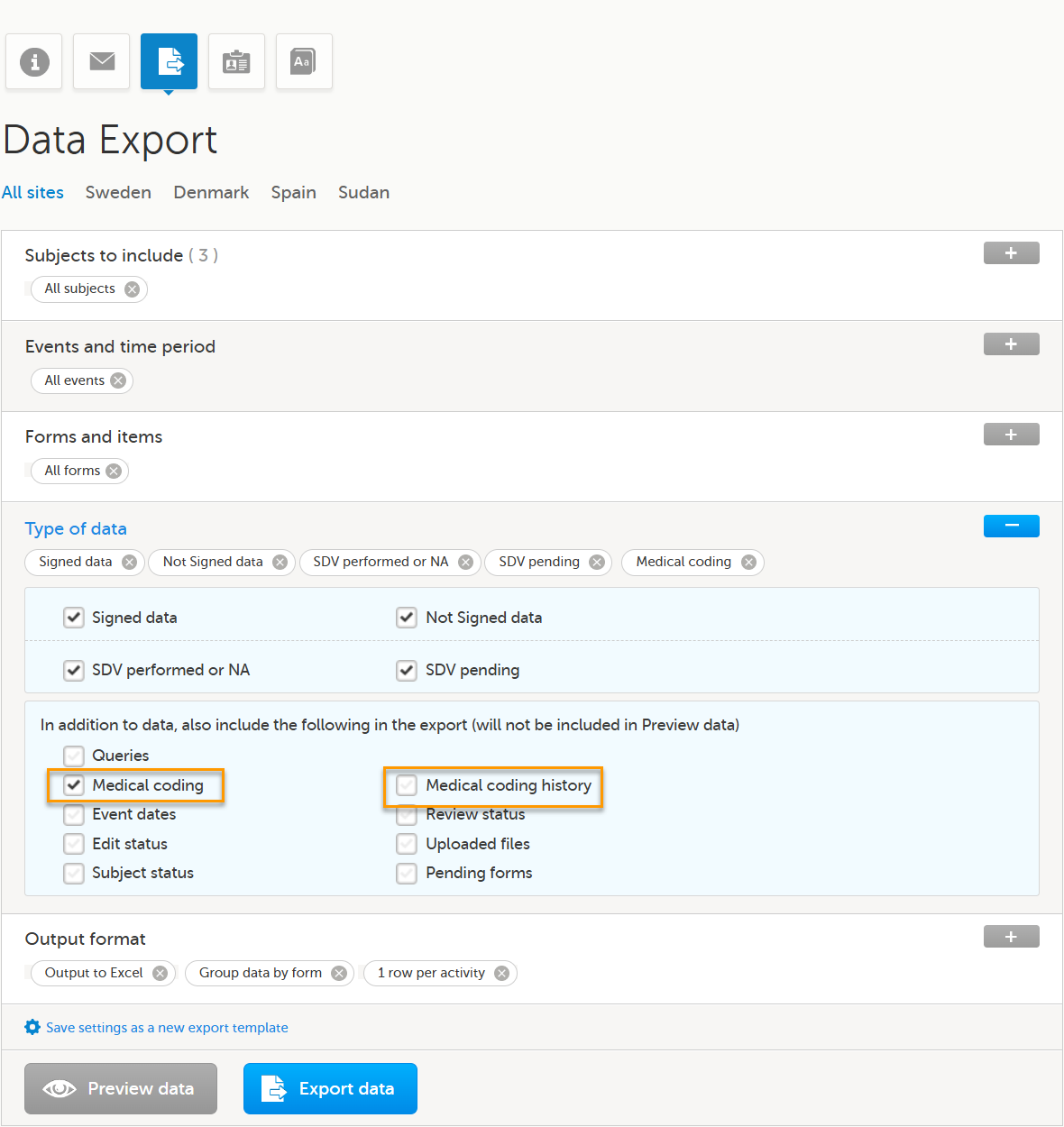Remove the Medical coding chip
Image resolution: width=1064 pixels, height=1127 pixels.
click(x=748, y=563)
